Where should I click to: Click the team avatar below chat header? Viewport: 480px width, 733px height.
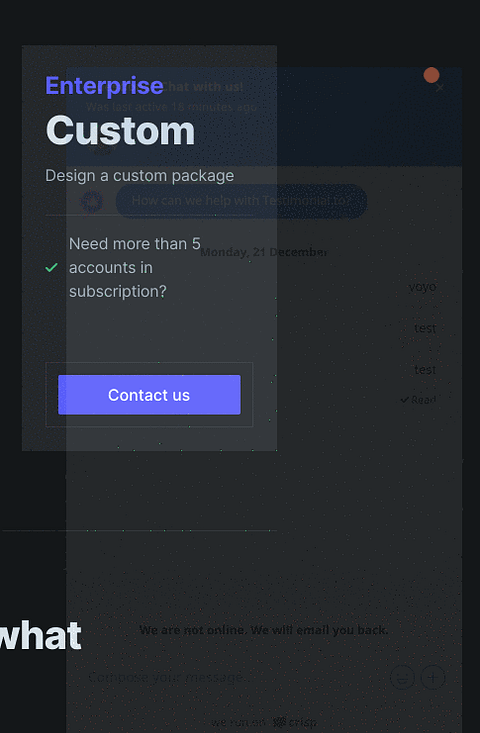(102, 149)
